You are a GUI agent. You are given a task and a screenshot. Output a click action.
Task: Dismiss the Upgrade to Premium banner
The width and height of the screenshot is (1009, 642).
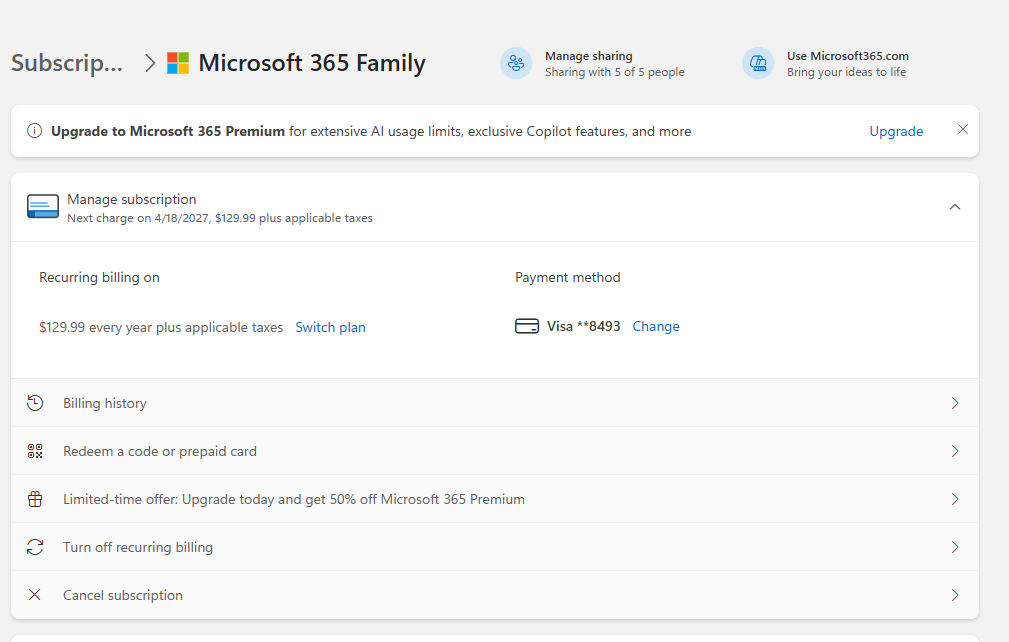click(963, 129)
